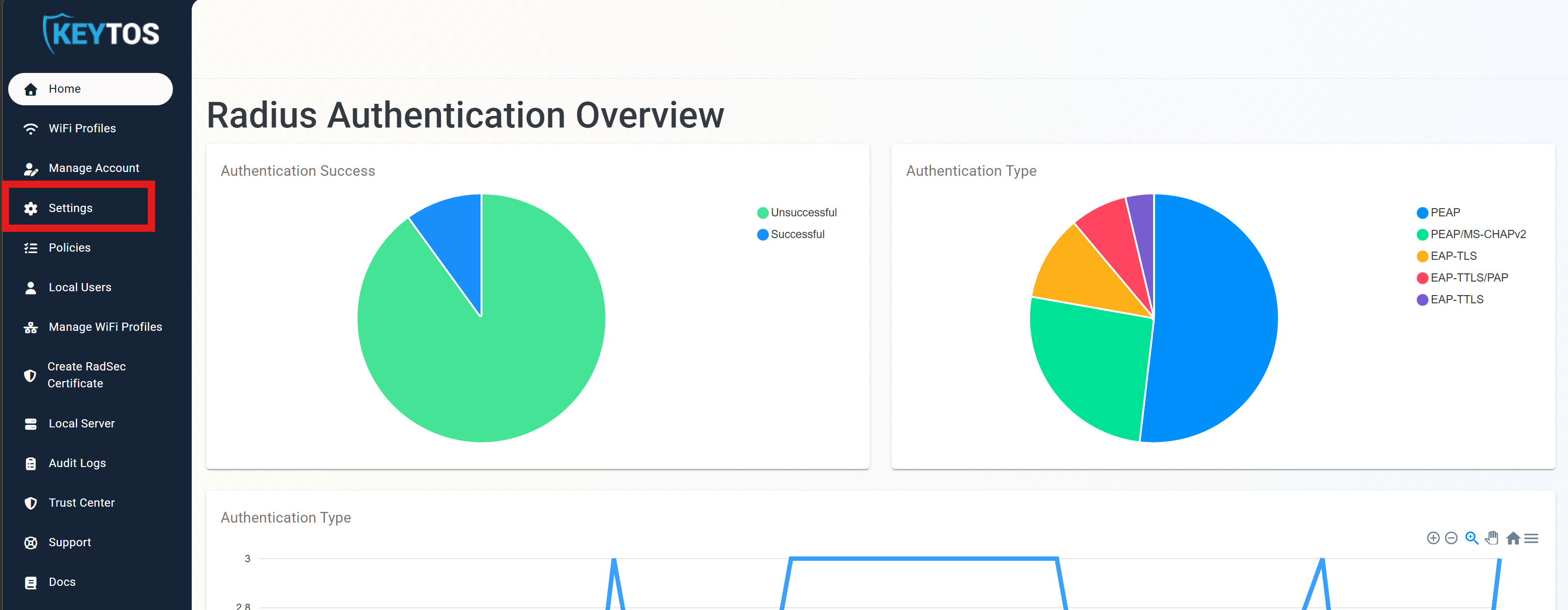
Task: Click the Authentication Success card title
Action: (297, 171)
